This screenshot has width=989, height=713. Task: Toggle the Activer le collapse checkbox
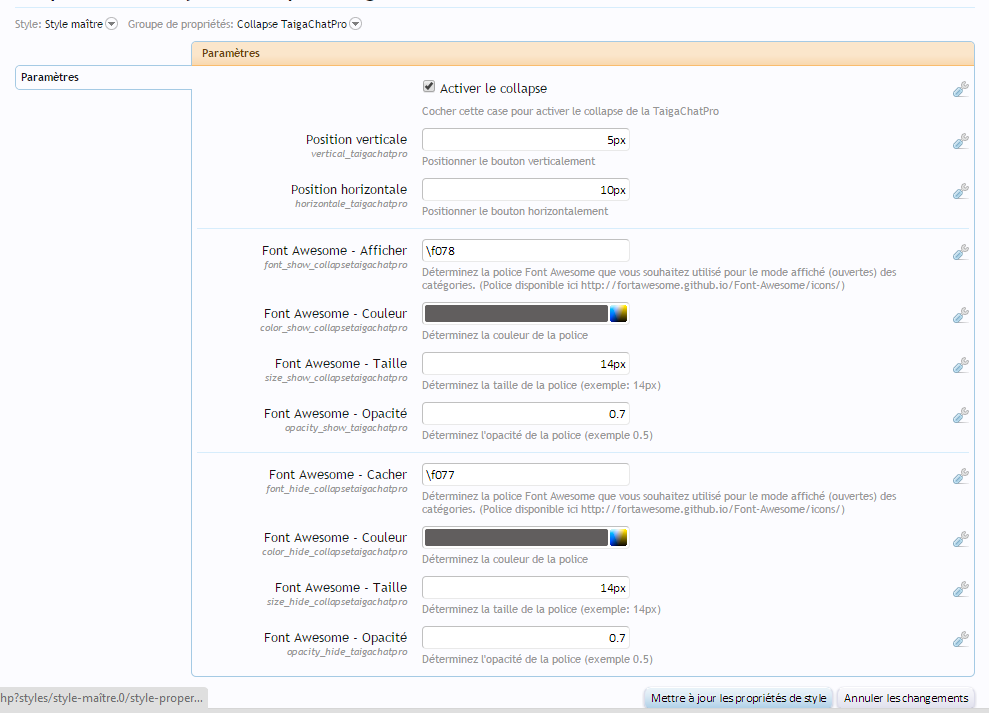(429, 86)
